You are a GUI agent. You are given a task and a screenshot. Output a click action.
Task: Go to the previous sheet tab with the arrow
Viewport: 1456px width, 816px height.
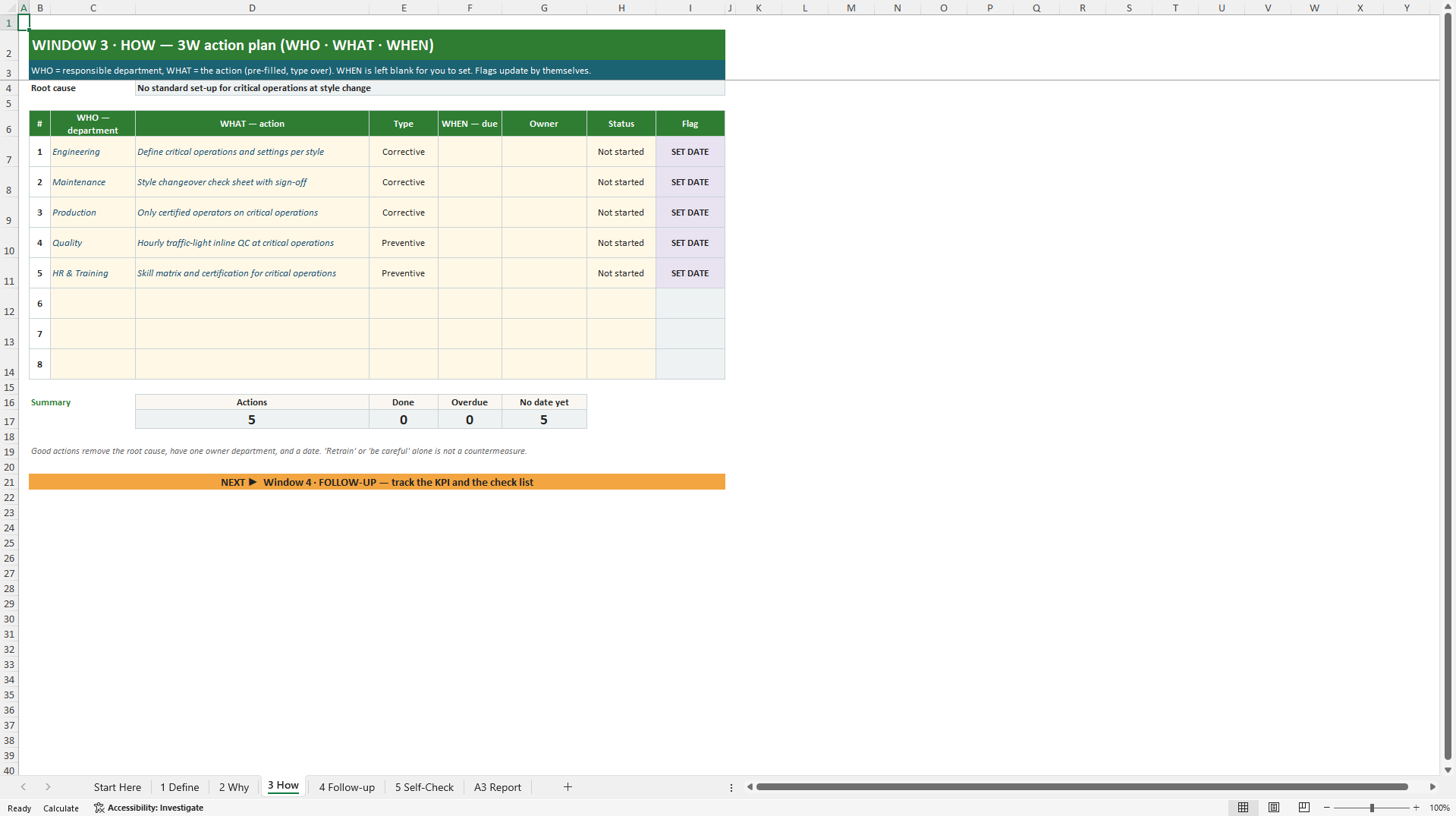[x=24, y=787]
